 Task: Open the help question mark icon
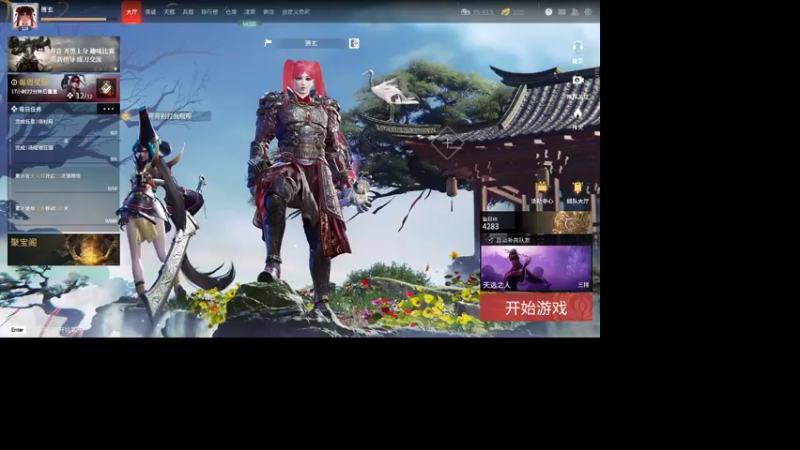click(548, 12)
